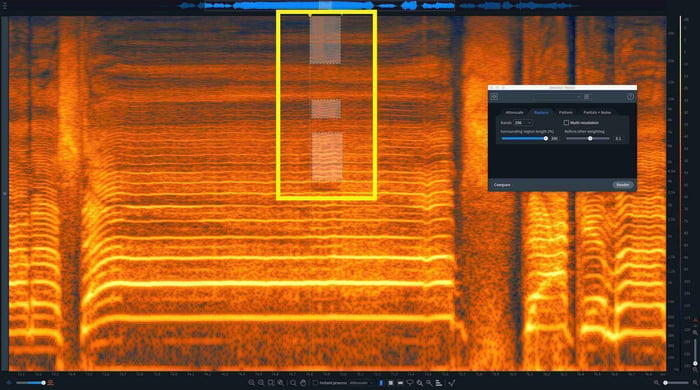Click the zoom in icon in bottom toolbar
Screen dimensions: 700x390
251,383
